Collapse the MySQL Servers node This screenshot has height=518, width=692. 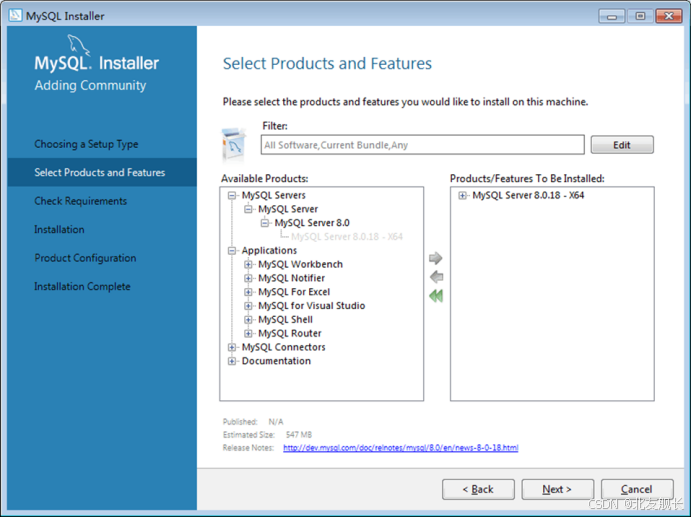(x=232, y=195)
